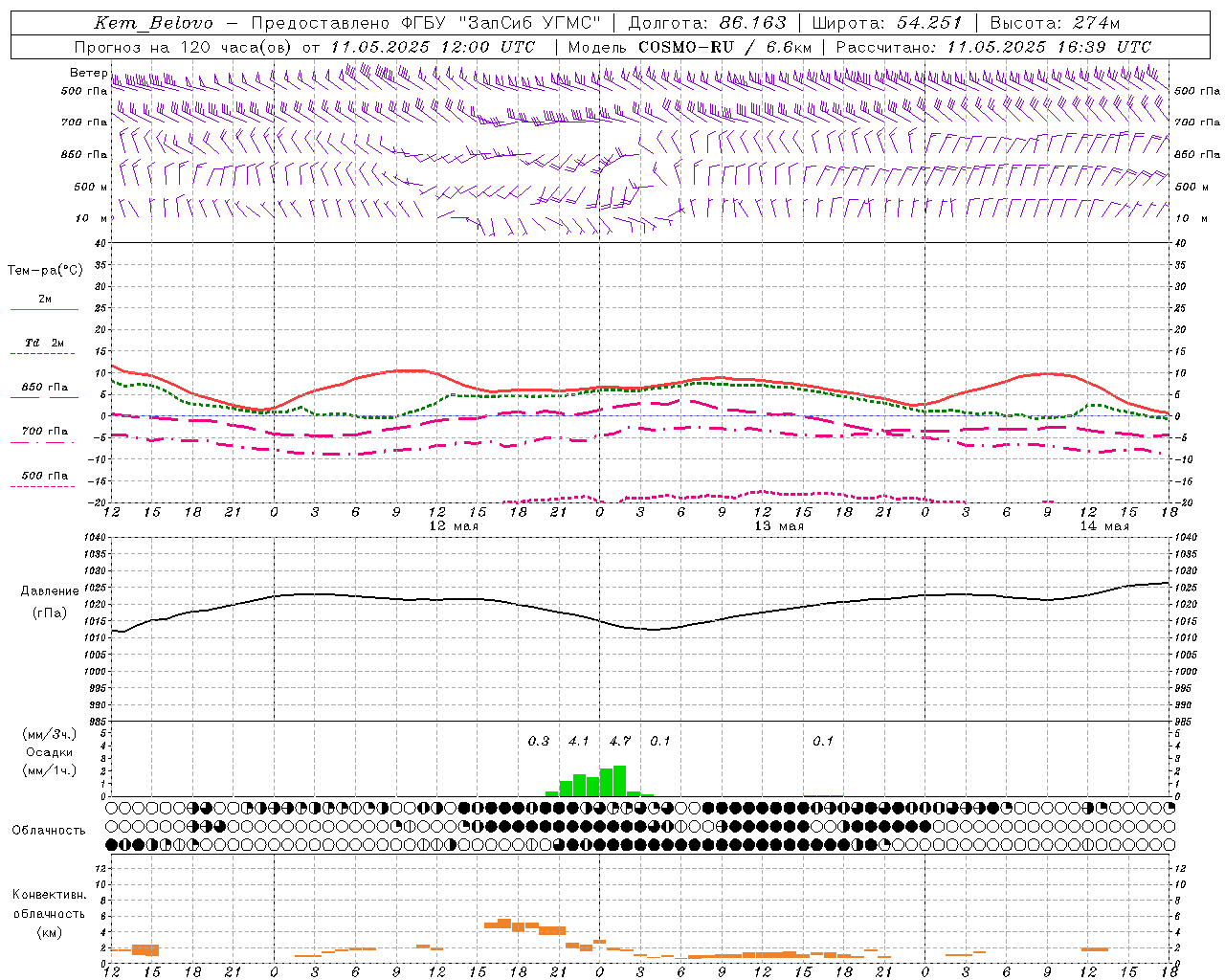
Task: Click the tallest green precipitation bar
Action: coord(619,781)
